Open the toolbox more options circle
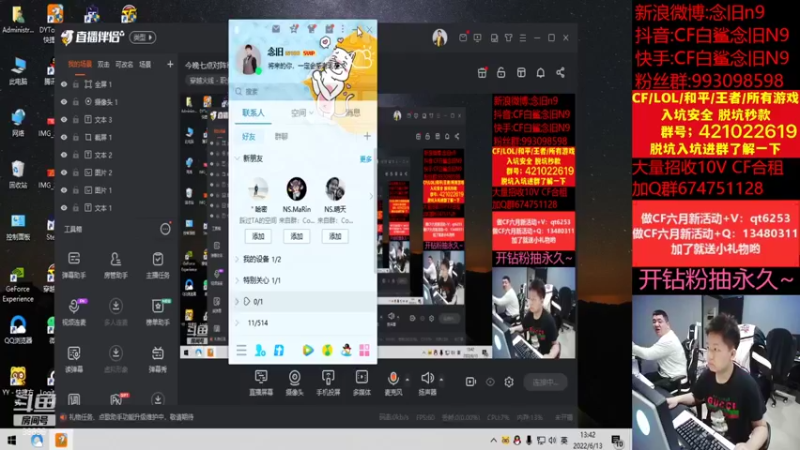 pyautogui.click(x=165, y=229)
